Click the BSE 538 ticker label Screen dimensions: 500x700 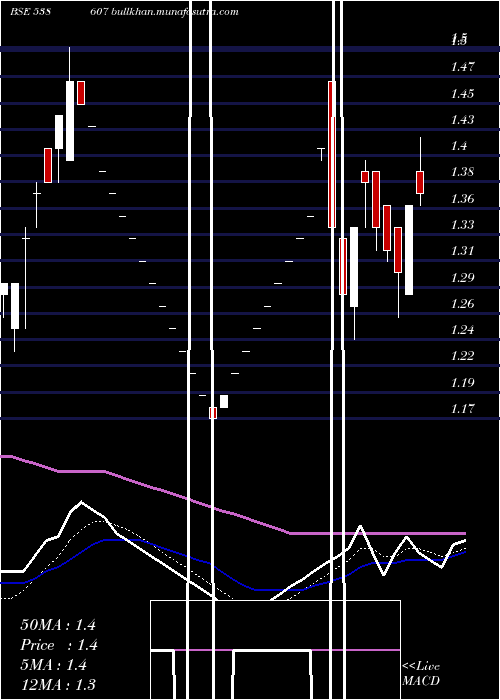[x=30, y=12]
